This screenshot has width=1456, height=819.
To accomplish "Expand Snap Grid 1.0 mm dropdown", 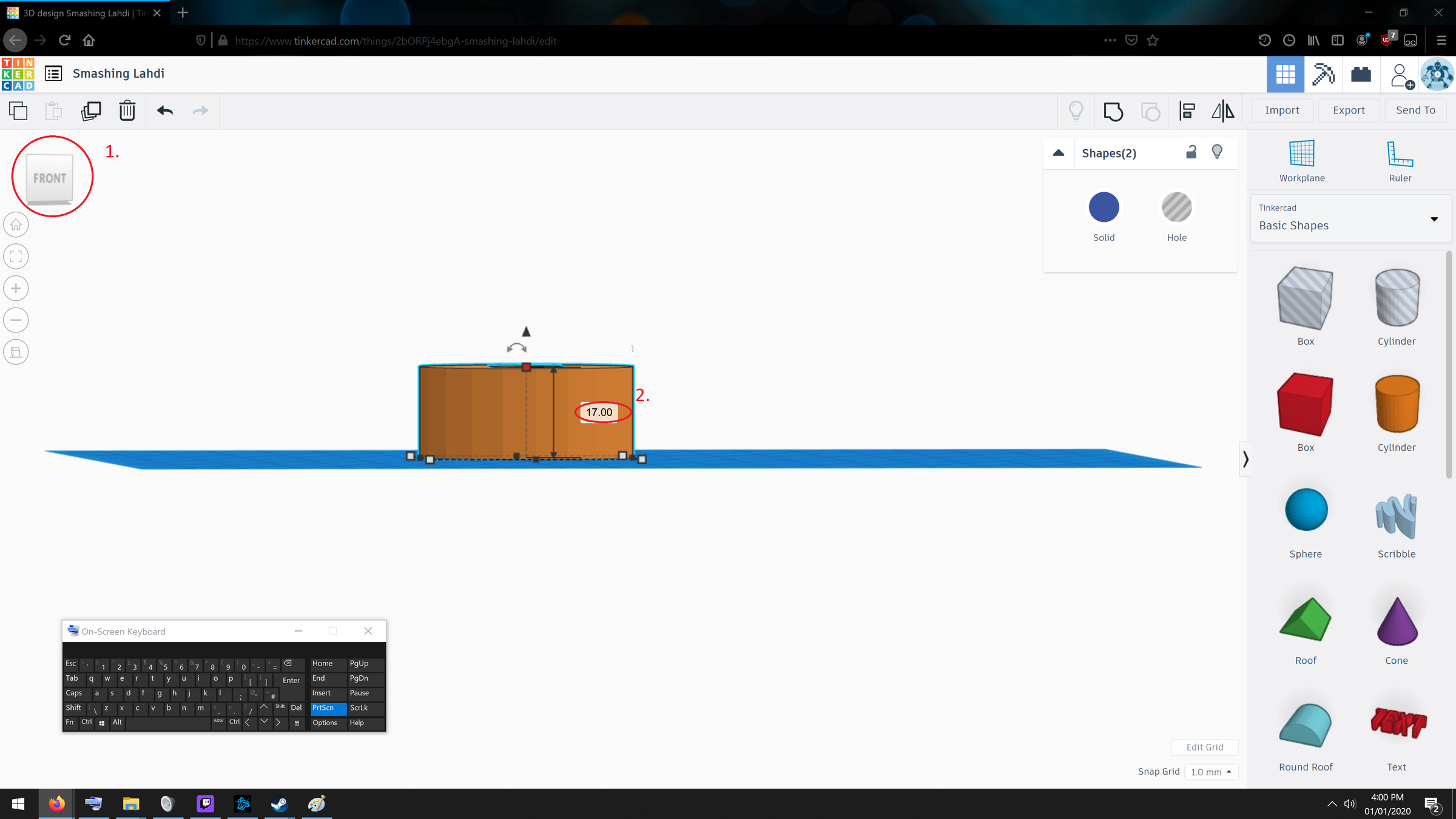I will pyautogui.click(x=1211, y=772).
